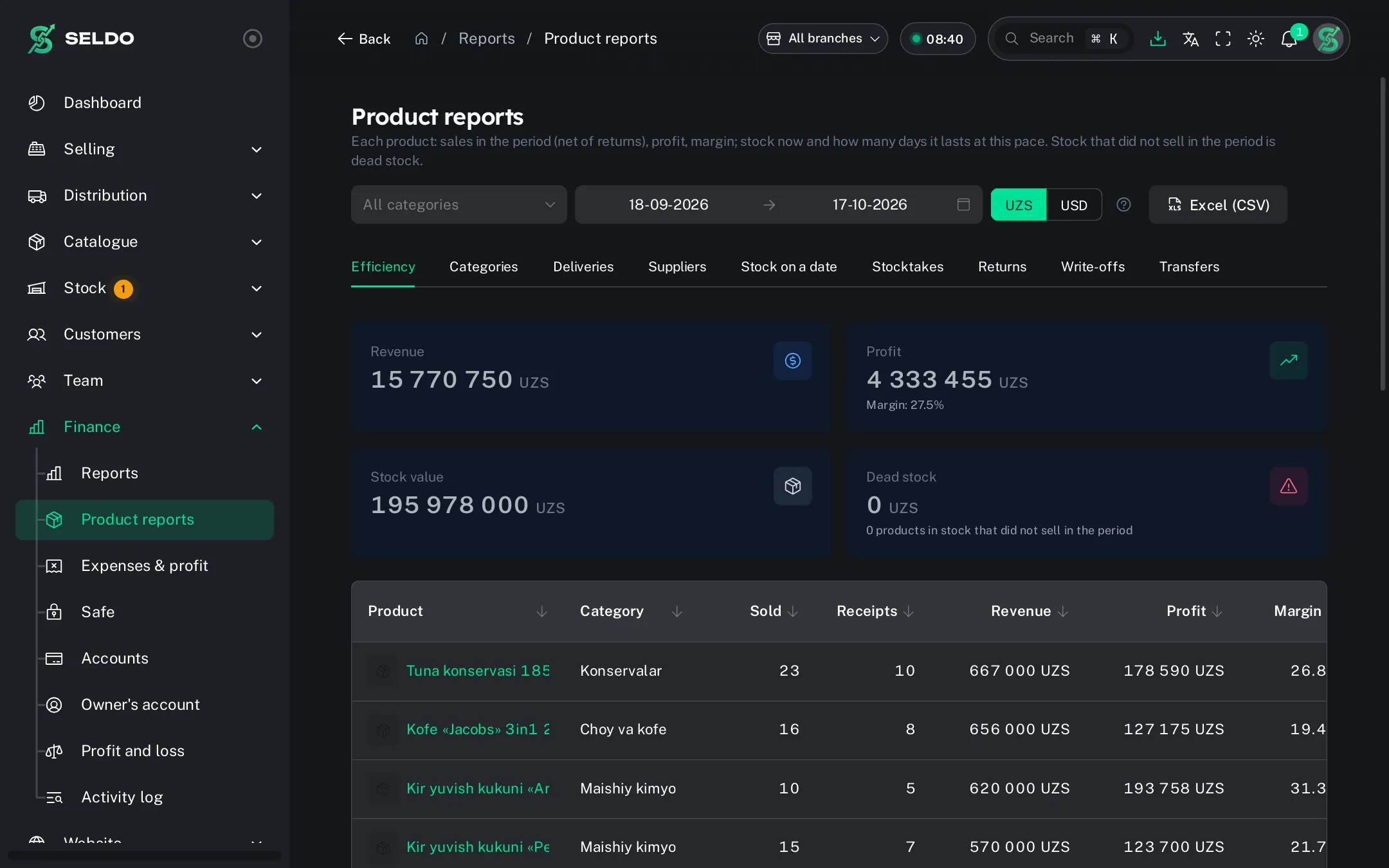This screenshot has width=1389, height=868.
Task: Click the page vertical scrollbar
Action: coord(1383,234)
